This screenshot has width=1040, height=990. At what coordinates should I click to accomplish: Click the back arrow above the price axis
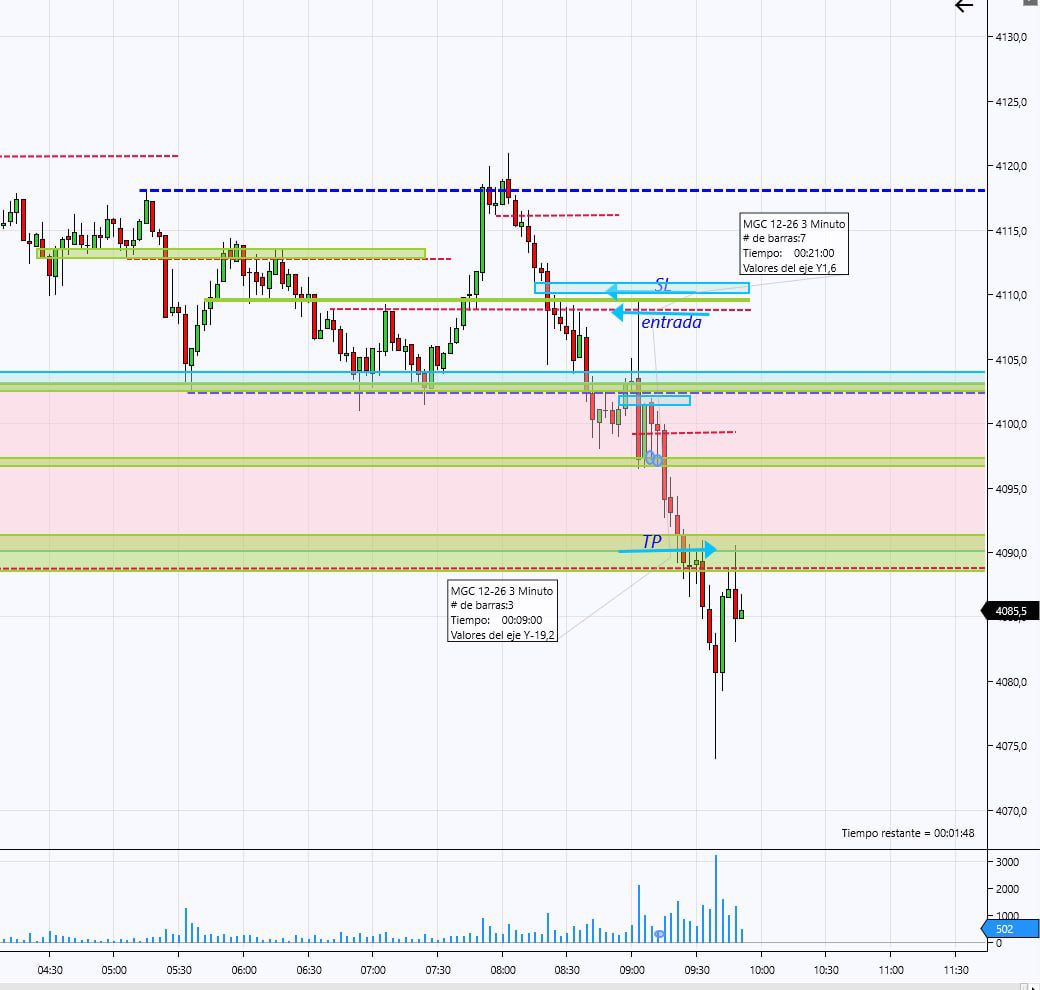pos(964,6)
